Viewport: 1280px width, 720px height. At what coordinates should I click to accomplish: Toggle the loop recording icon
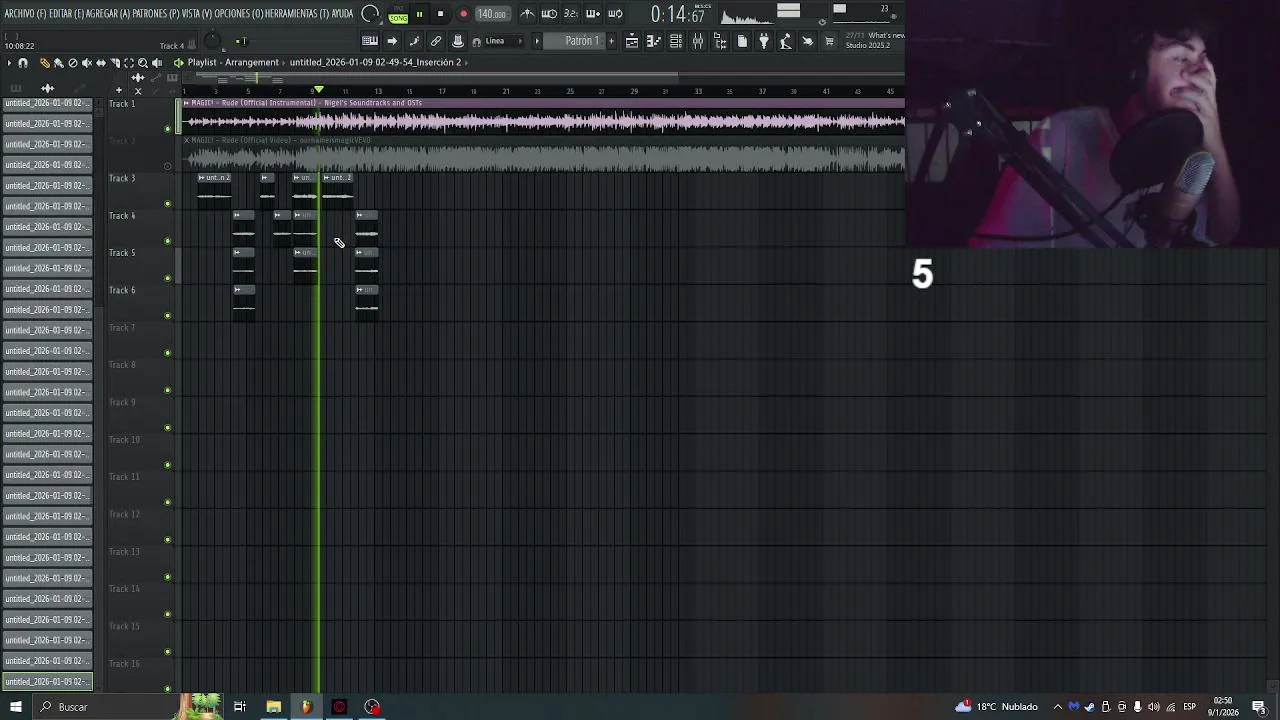tap(615, 14)
